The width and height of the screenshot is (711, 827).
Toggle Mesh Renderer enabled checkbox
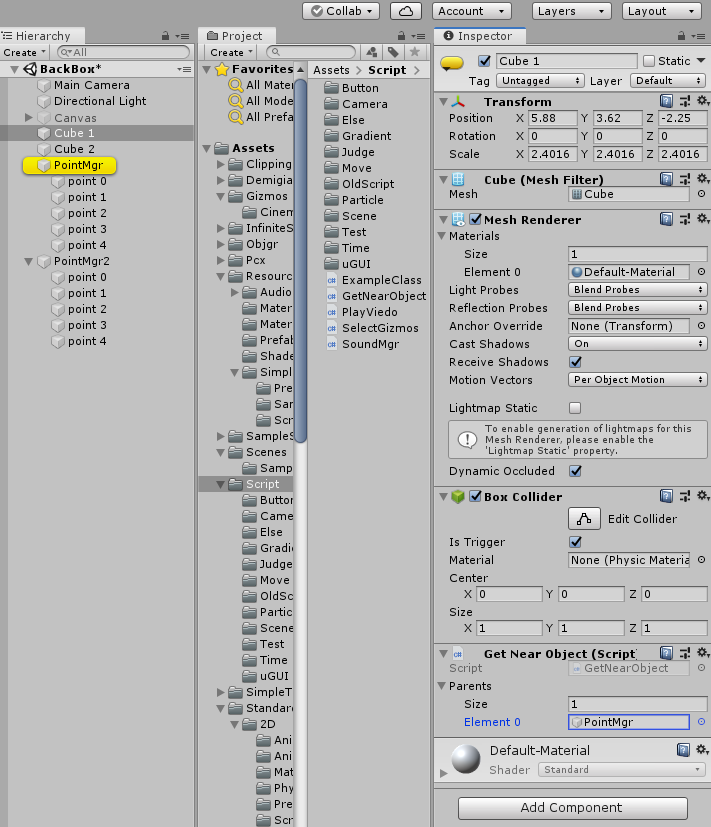pos(475,218)
